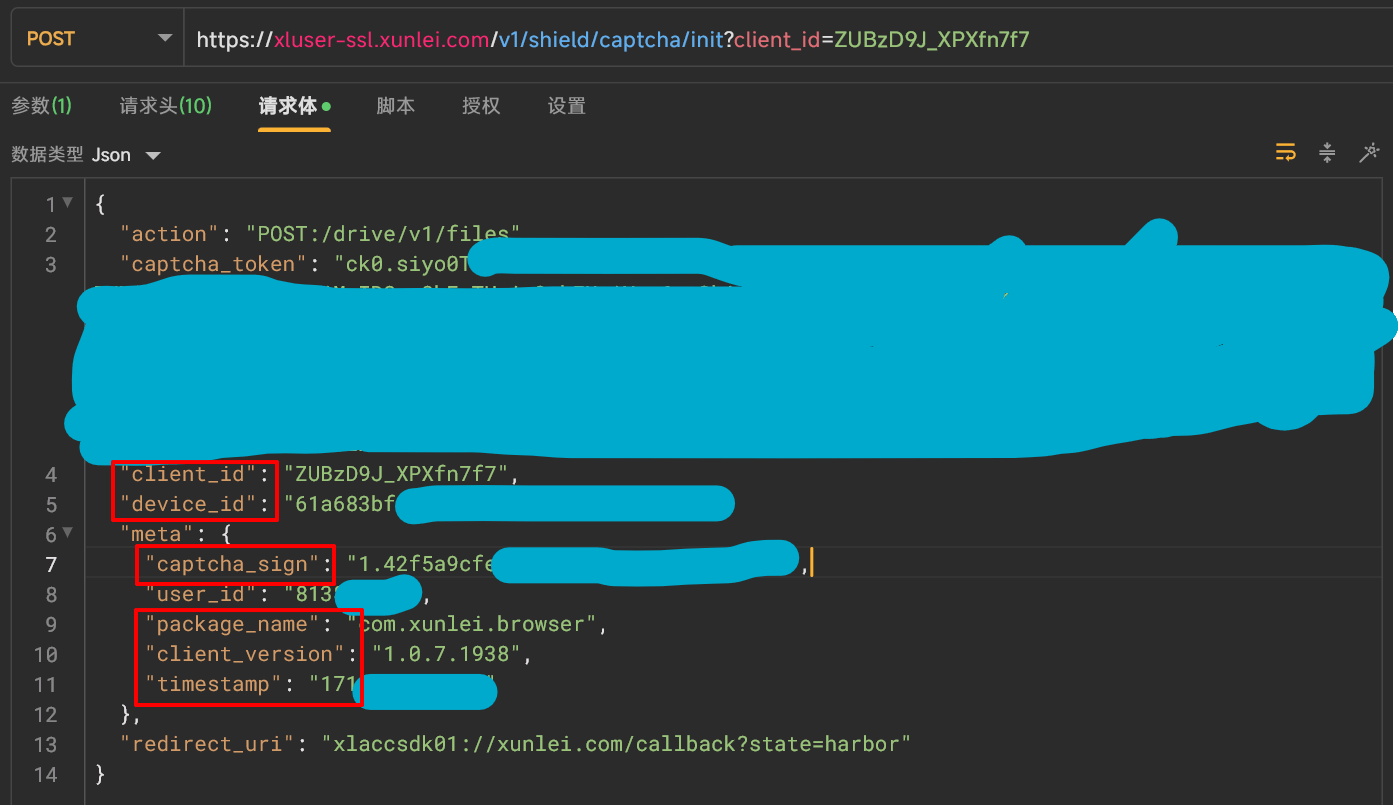Screen dimensions: 1399x805
Task: Click the magic wand beautify icon
Action: pyautogui.click(x=1369, y=152)
